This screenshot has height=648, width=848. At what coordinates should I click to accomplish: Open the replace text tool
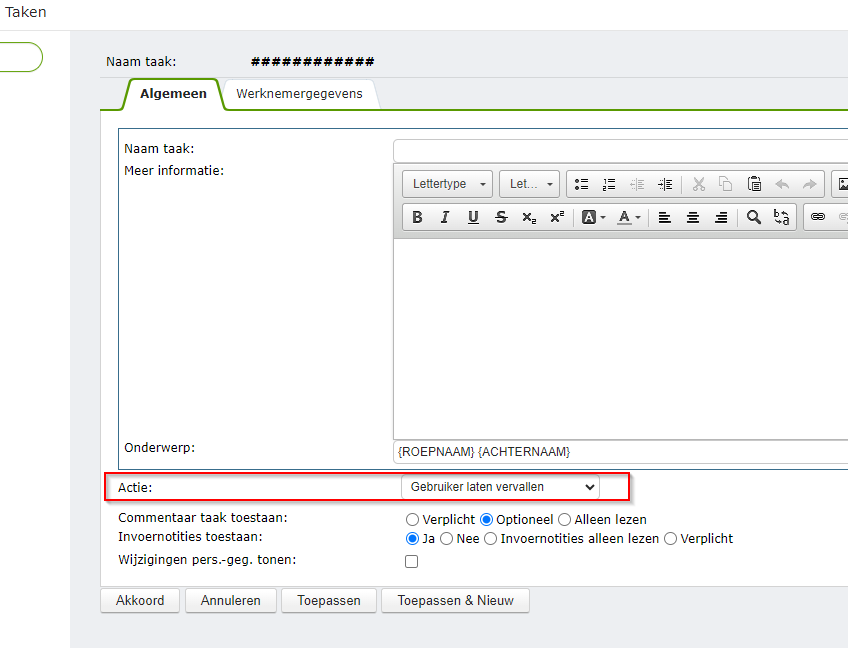click(781, 217)
